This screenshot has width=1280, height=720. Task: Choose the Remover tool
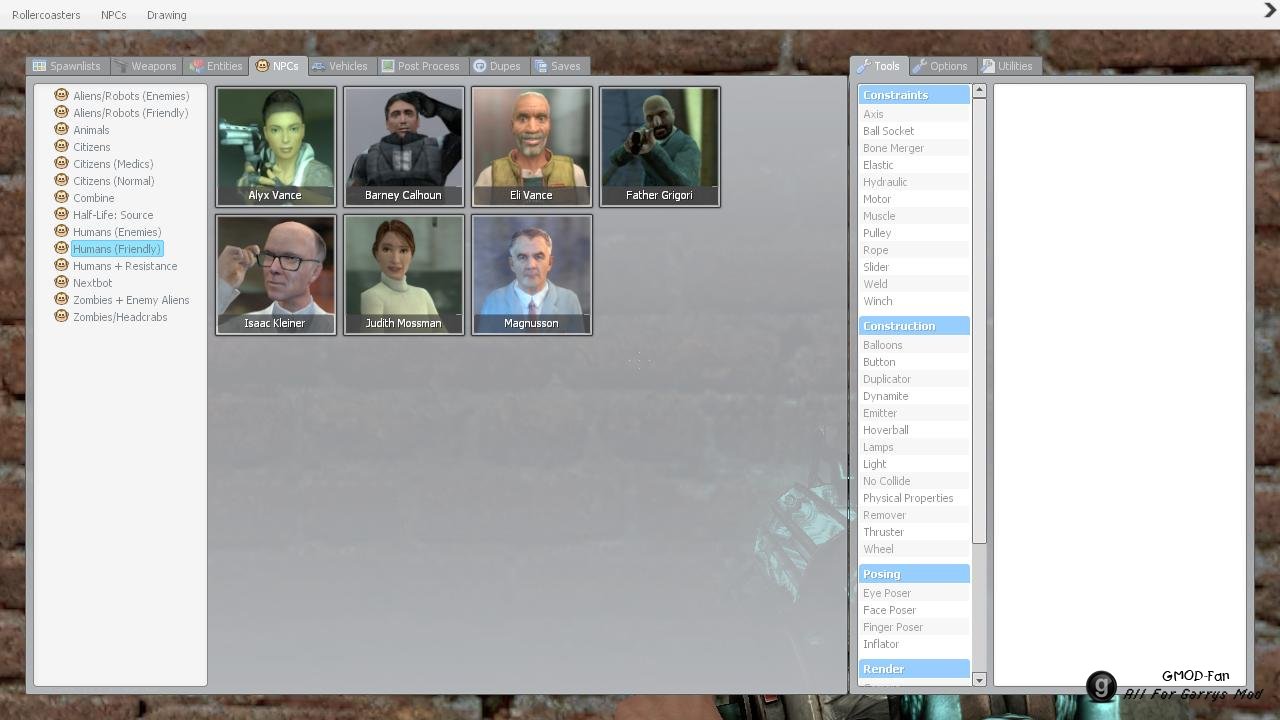point(914,515)
